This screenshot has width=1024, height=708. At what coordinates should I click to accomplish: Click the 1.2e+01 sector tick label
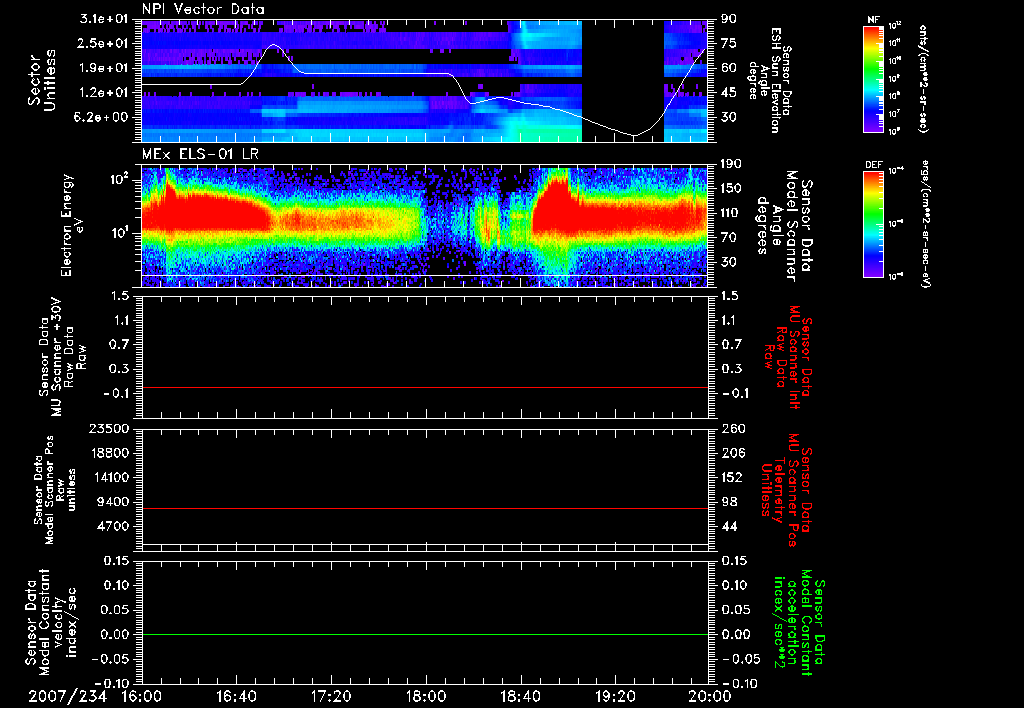(x=104, y=93)
